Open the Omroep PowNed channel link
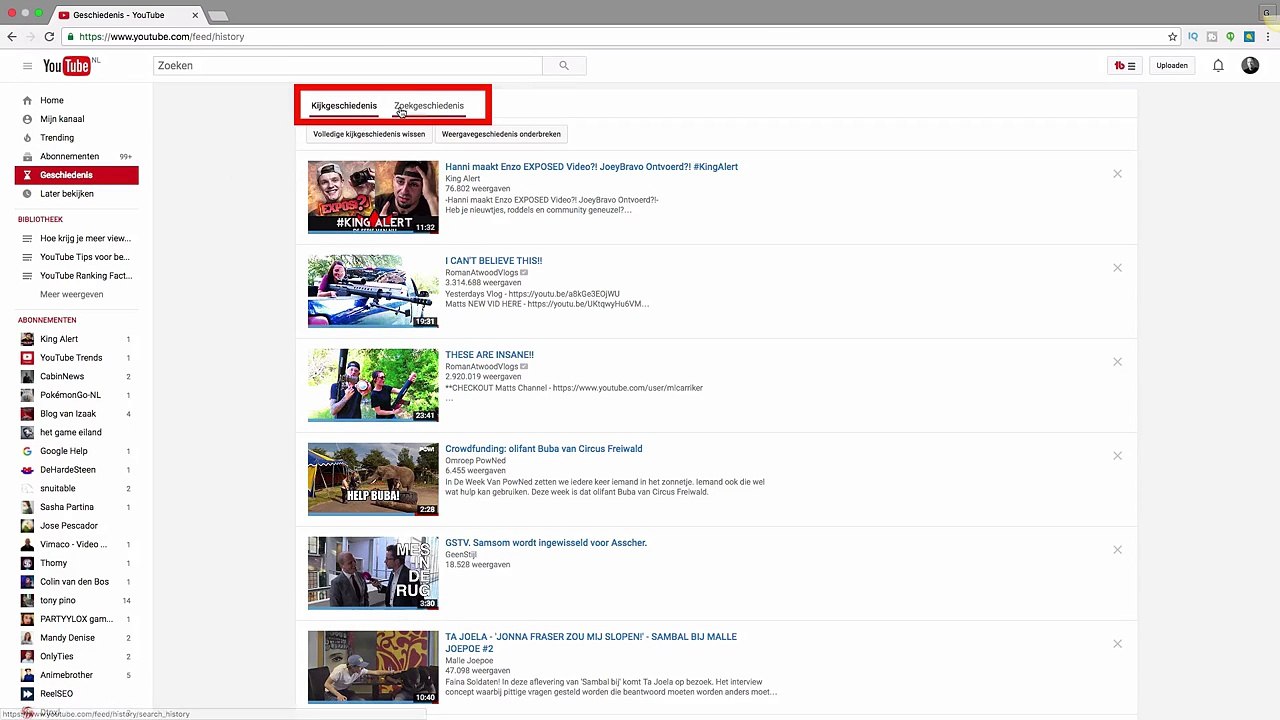Viewport: 1280px width, 720px height. 475,461
